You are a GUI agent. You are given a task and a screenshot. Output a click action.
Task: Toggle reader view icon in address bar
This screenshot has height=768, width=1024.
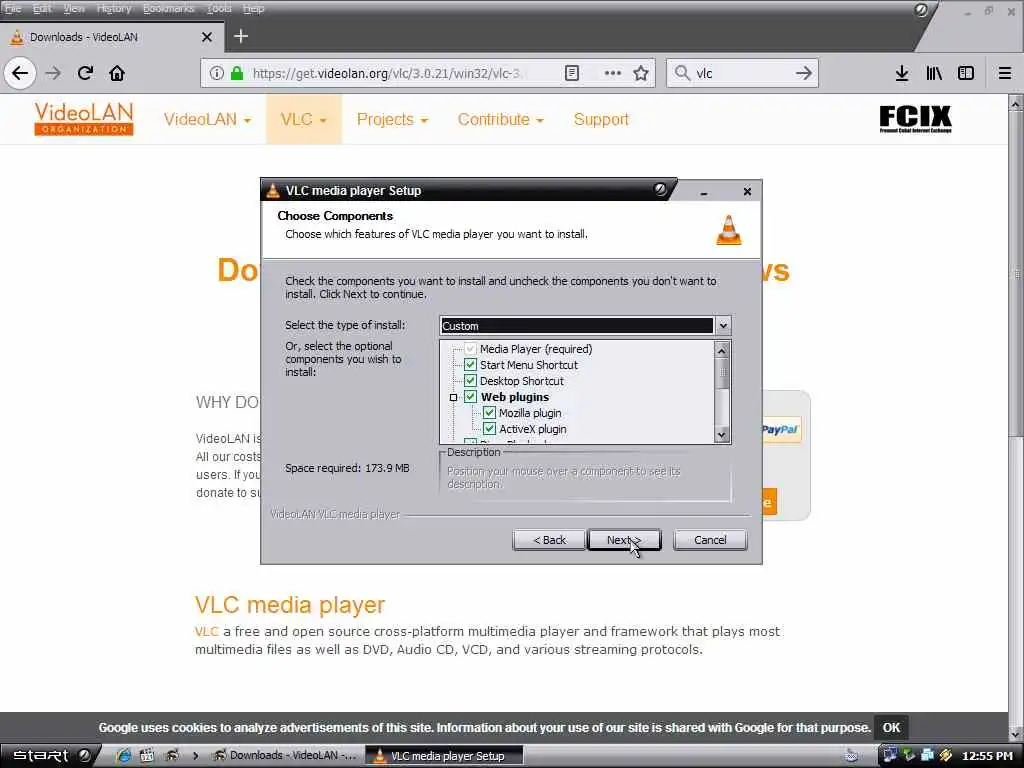coord(571,73)
